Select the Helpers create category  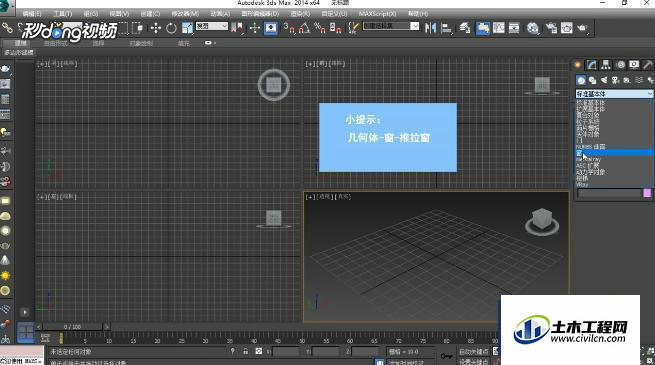(627, 80)
